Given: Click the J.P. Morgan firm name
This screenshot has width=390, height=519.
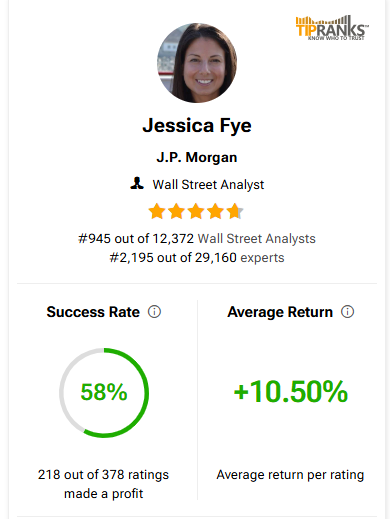Looking at the screenshot, I should coord(197,157).
